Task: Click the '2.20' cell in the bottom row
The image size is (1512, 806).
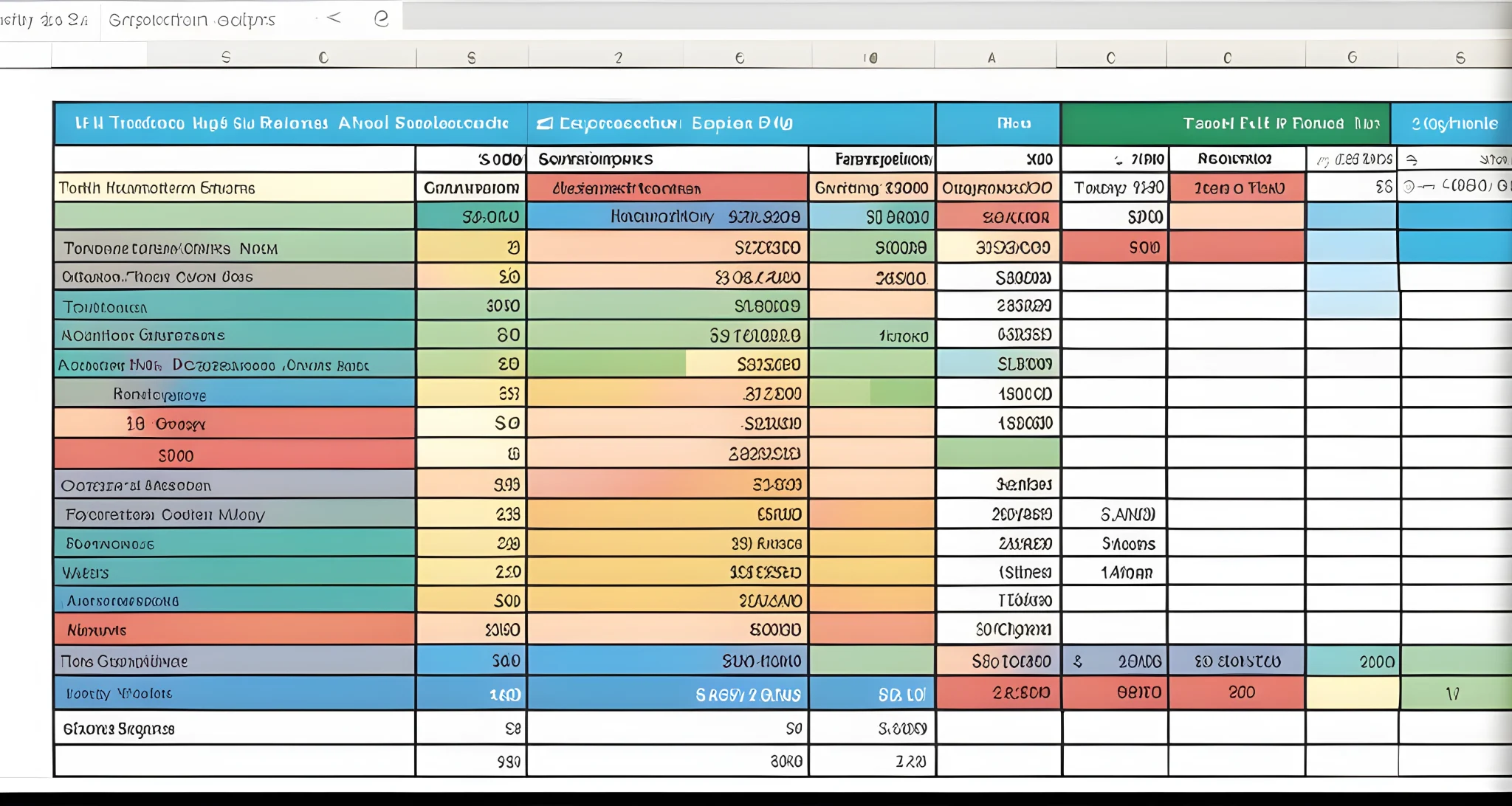Action: [x=873, y=761]
